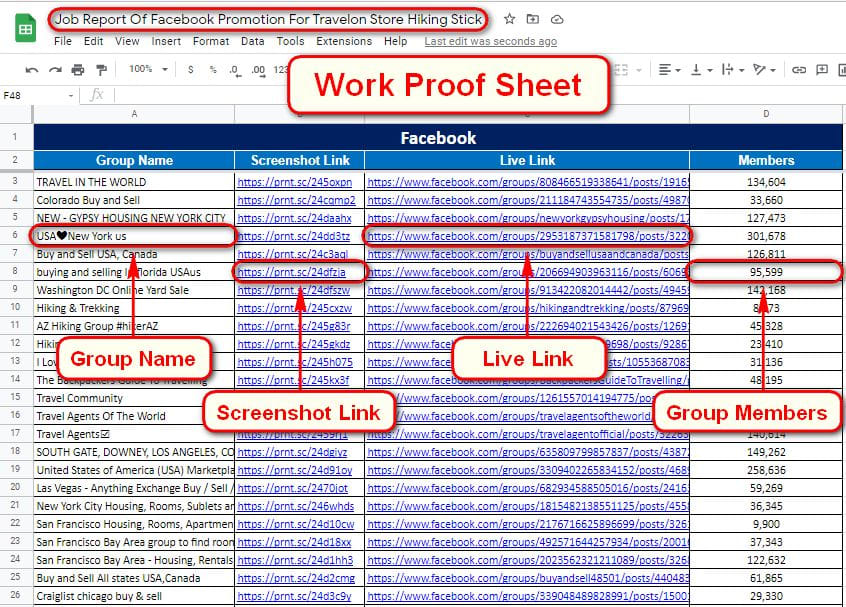Open live link for Buy and Sell All states USA,Canada

pyautogui.click(x=528, y=578)
